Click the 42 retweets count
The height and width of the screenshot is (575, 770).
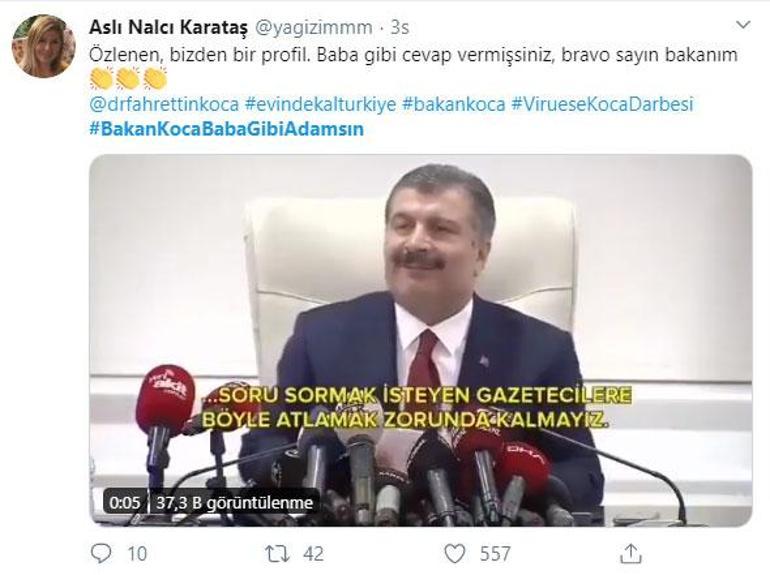click(x=313, y=554)
